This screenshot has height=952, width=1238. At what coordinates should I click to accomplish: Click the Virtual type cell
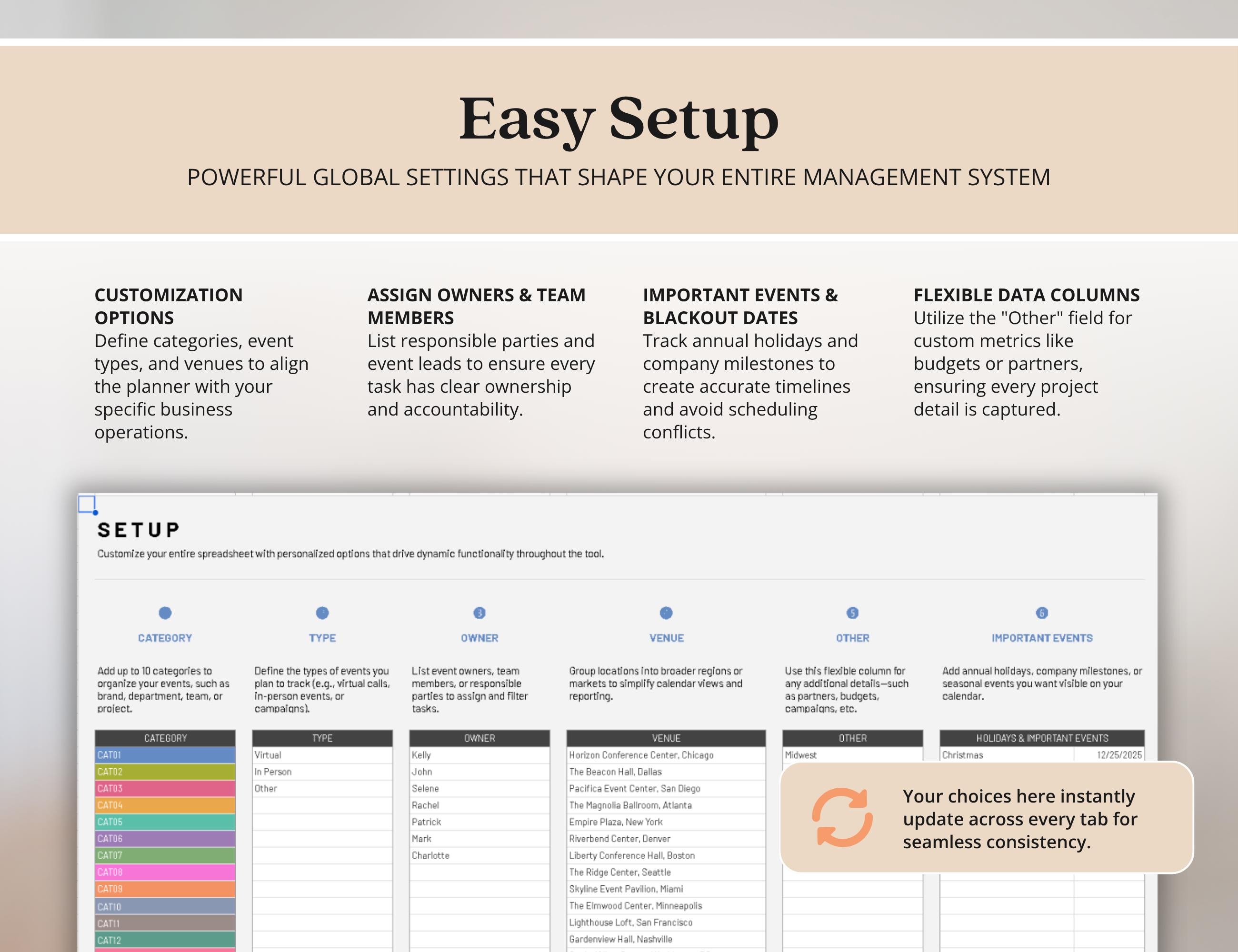[322, 755]
